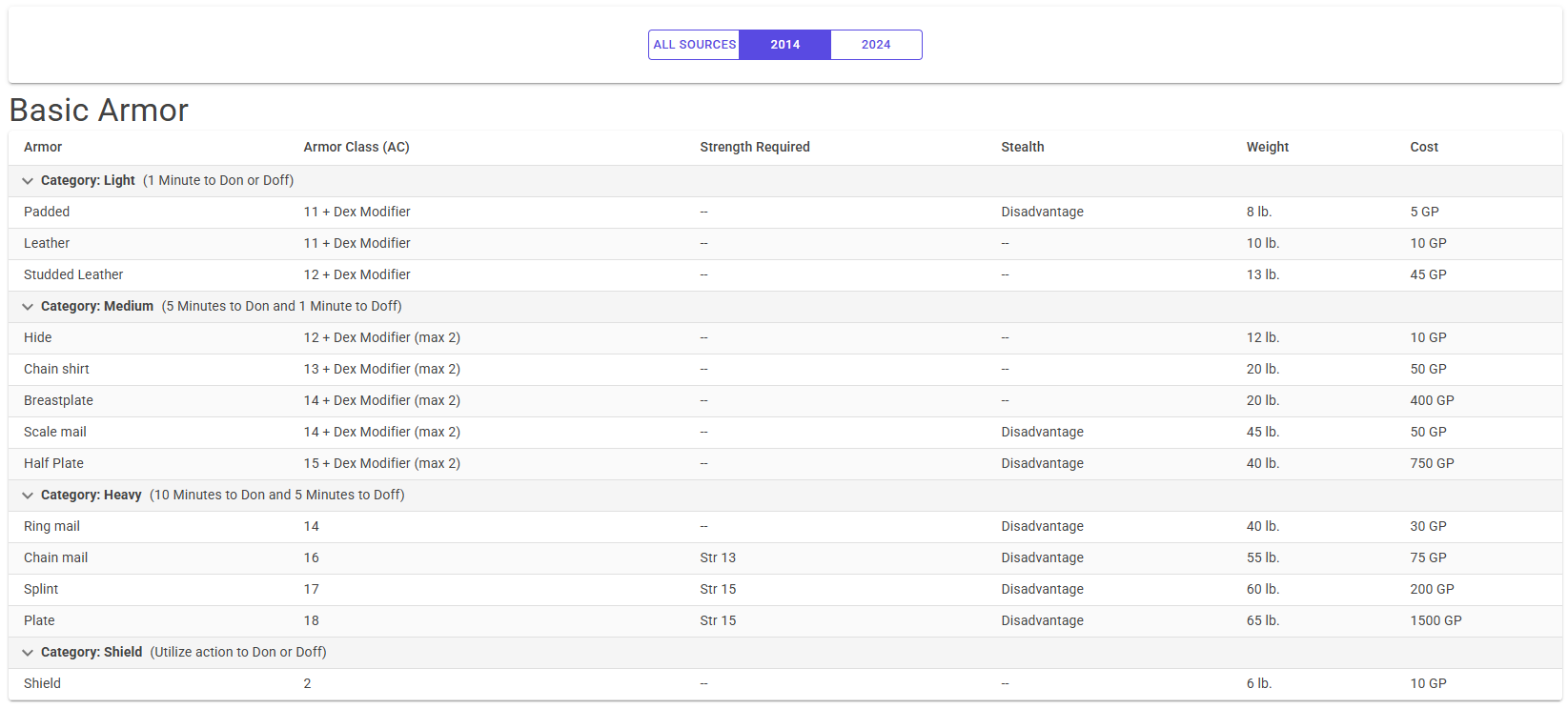Select the Hide armor row name
This screenshot has height=709, width=1568.
[x=38, y=337]
